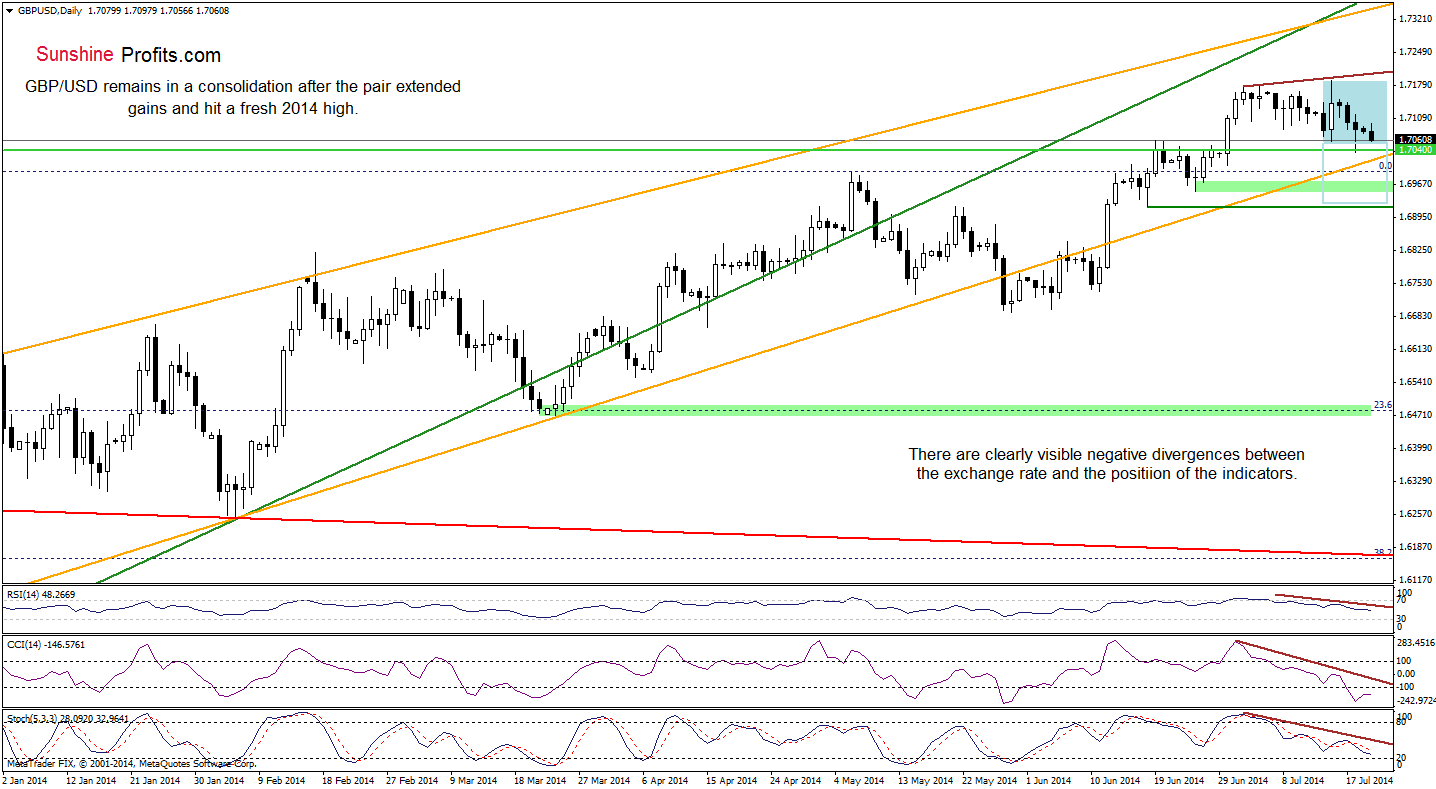Click the green 1.70400 level tag
Image resolution: width=1436 pixels, height=789 pixels.
1414,149
